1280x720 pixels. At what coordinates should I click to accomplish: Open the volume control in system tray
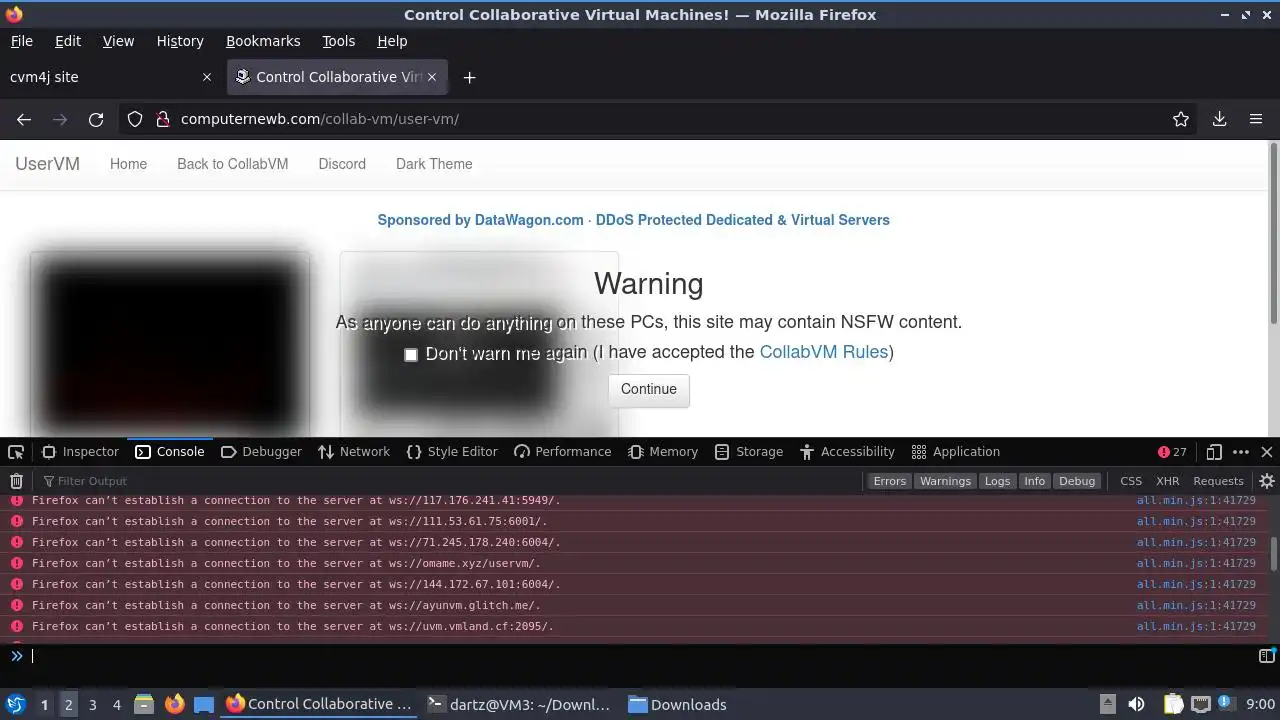1136,704
